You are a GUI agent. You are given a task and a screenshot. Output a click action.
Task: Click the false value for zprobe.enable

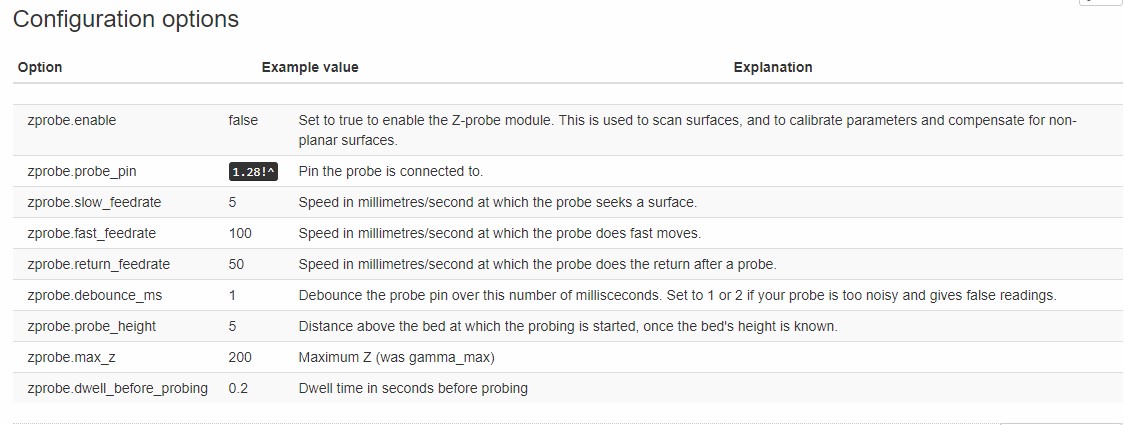243,120
